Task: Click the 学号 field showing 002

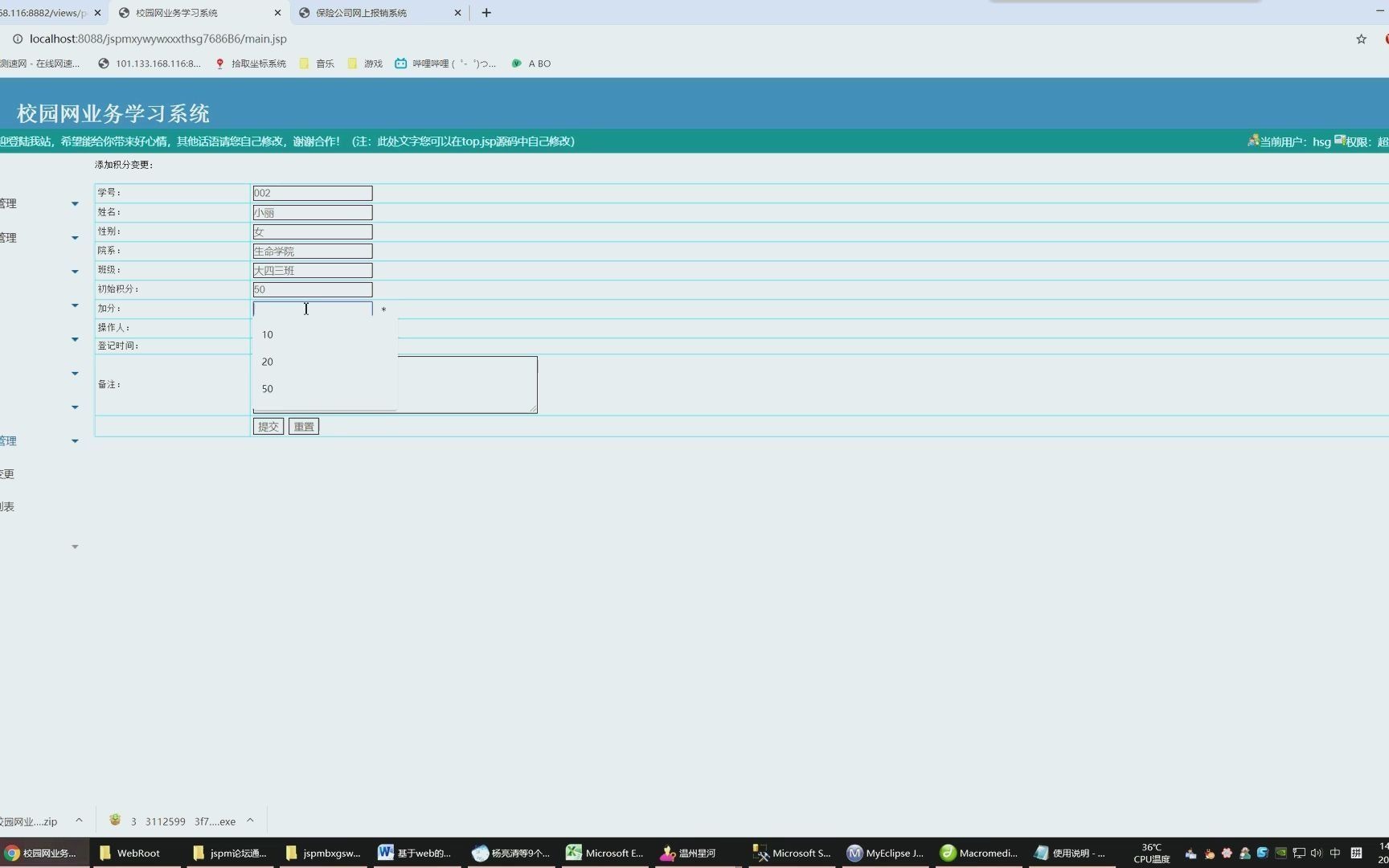Action: (x=313, y=193)
